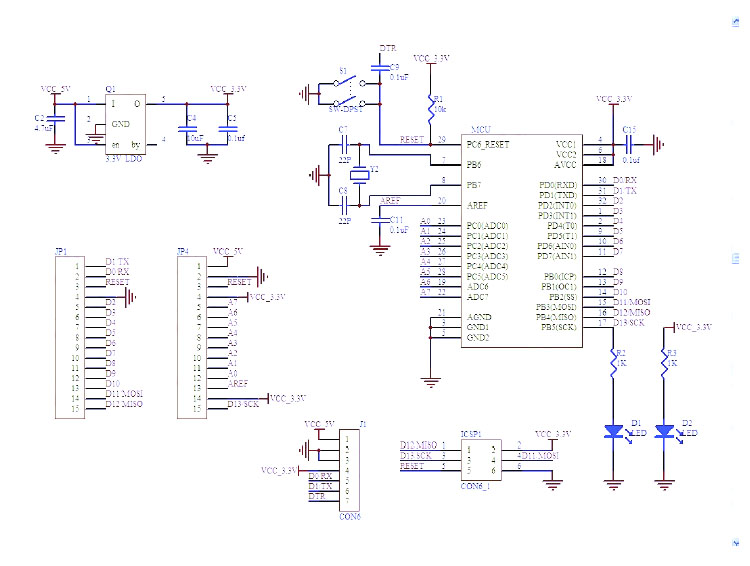The height and width of the screenshot is (566, 750).
Task: Select capacitor C15 next to VCC pins
Action: pyautogui.click(x=630, y=145)
